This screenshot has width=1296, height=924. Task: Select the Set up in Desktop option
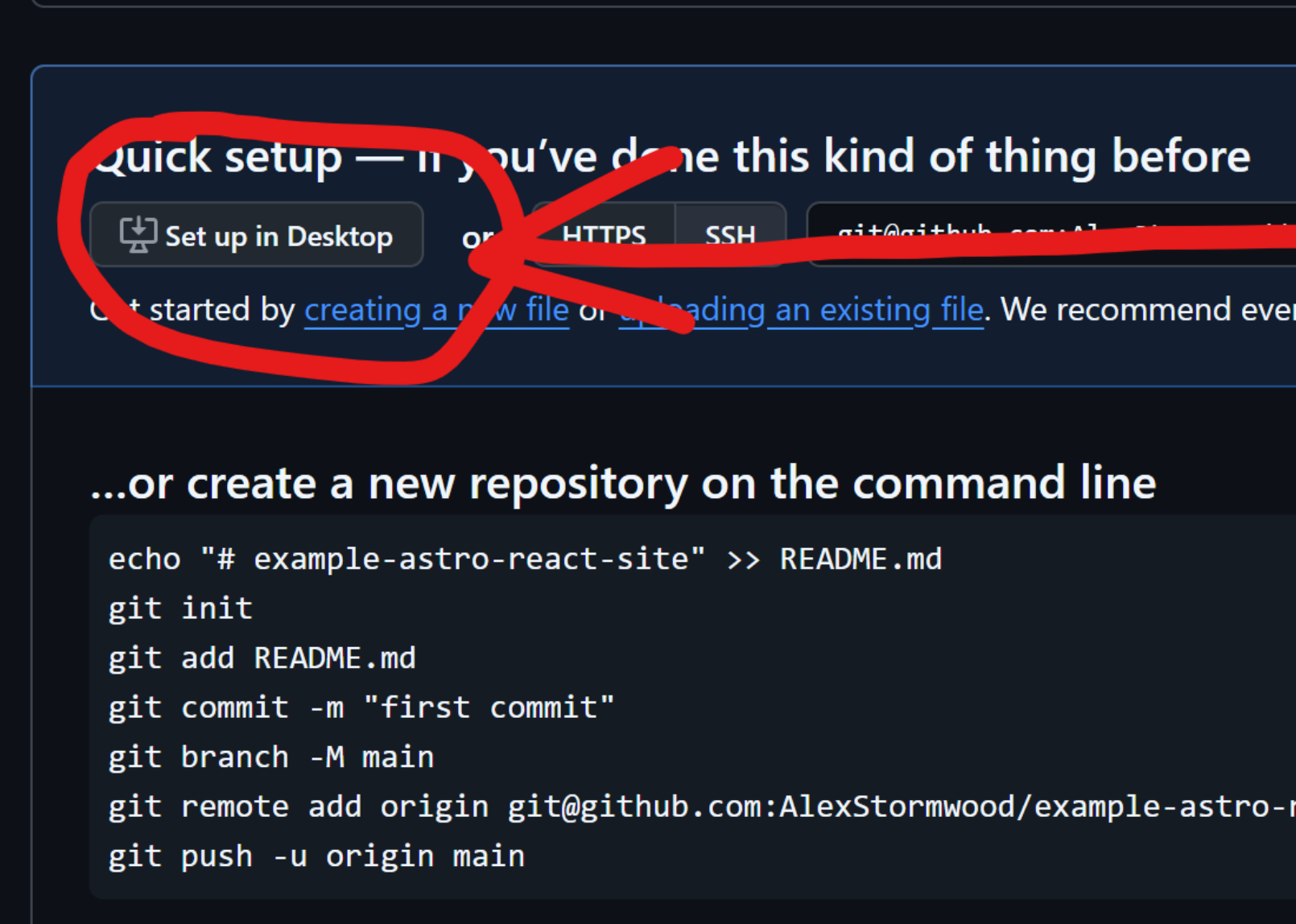pyautogui.click(x=258, y=235)
